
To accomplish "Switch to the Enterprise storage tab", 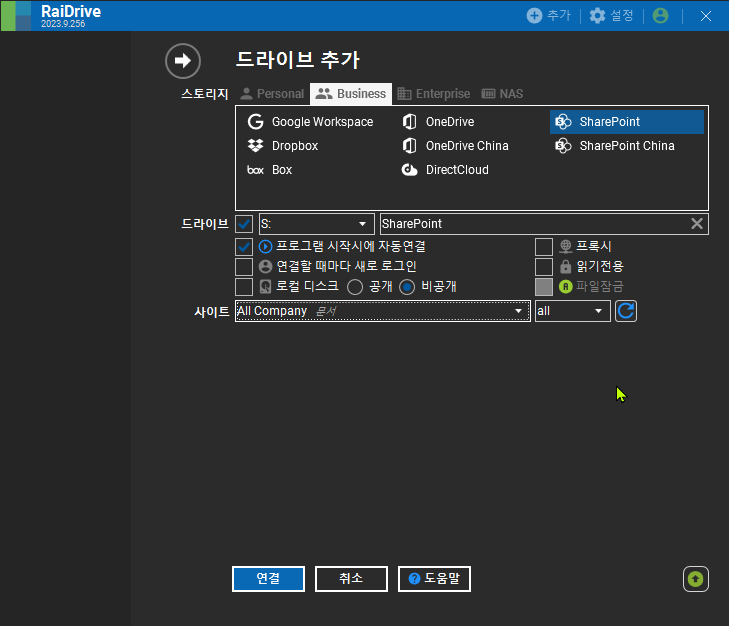I will click(x=434, y=94).
